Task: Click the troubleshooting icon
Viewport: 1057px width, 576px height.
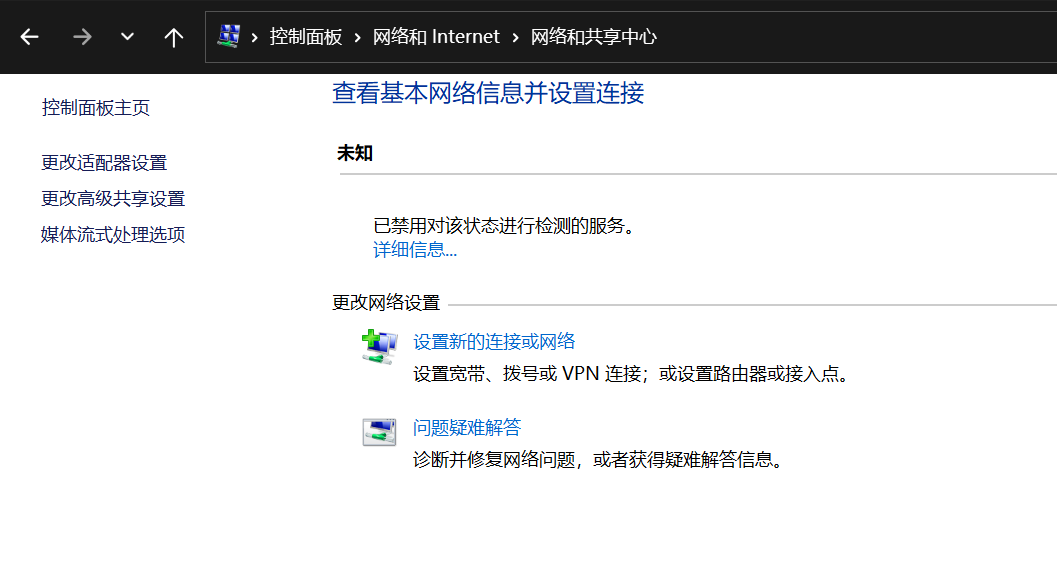Action: [380, 432]
